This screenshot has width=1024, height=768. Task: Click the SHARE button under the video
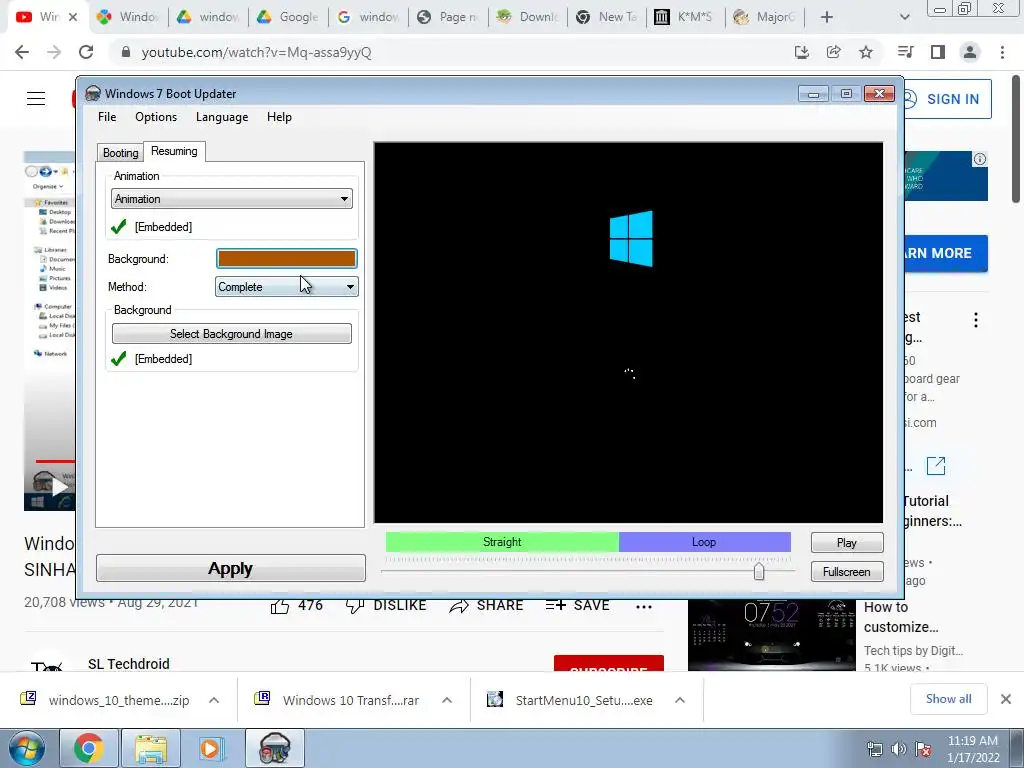pos(487,606)
